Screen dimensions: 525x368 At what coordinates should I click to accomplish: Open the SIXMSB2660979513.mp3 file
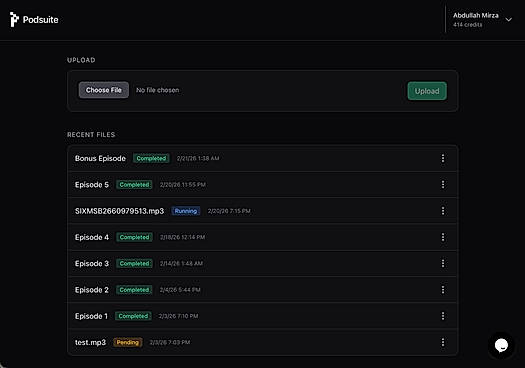(x=119, y=211)
